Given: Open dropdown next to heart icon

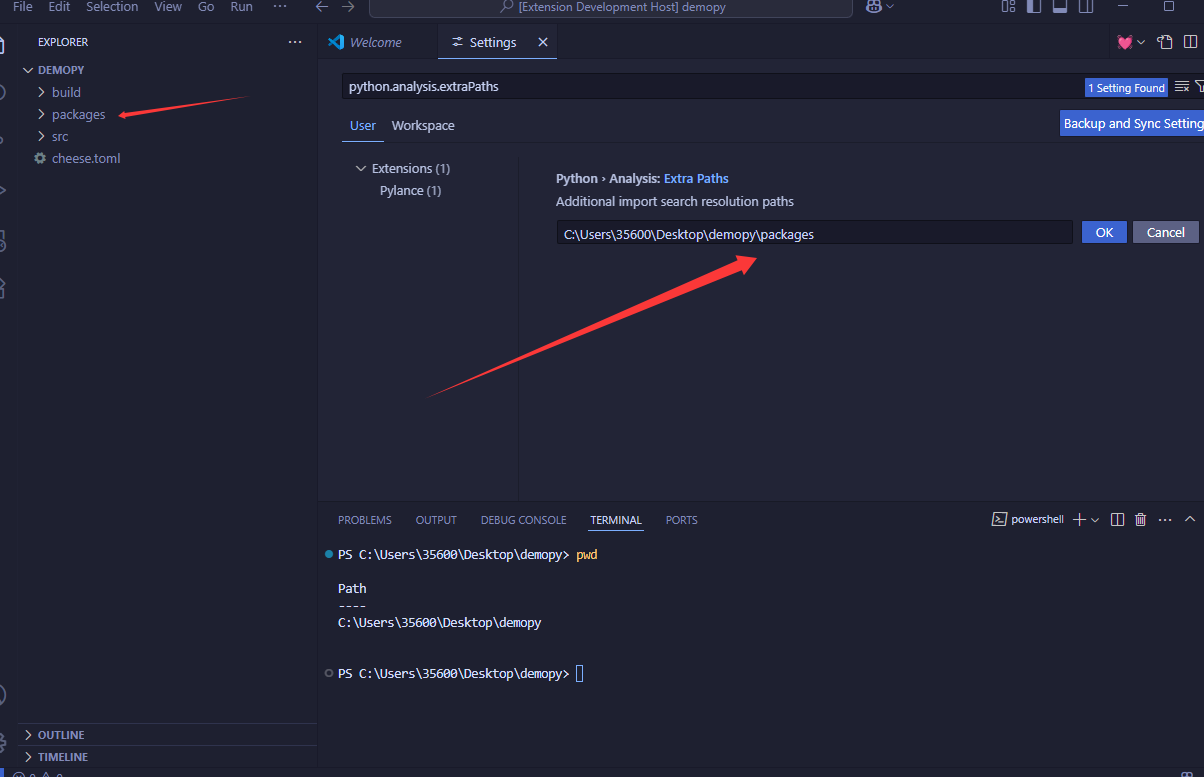Looking at the screenshot, I should (1141, 42).
